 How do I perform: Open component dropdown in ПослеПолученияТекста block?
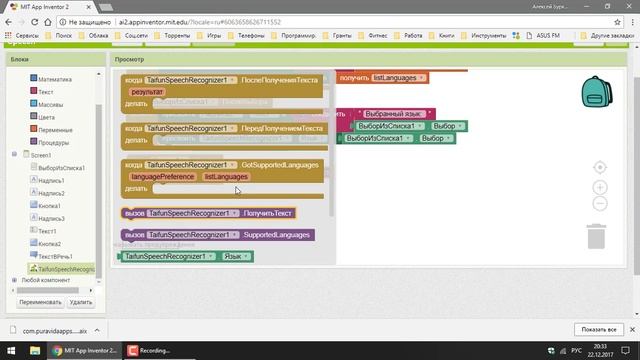232,80
